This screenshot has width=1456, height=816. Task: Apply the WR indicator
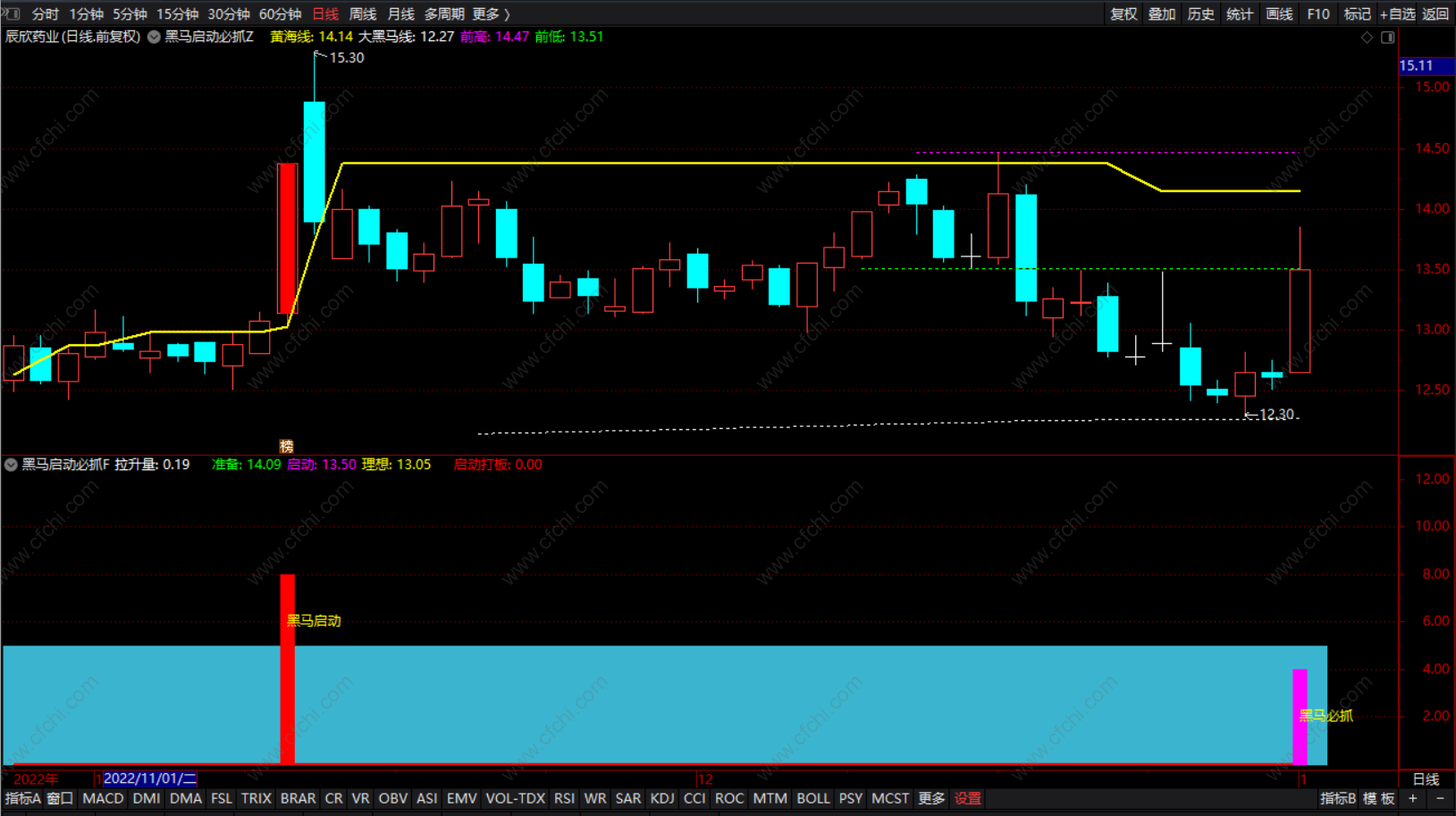[x=595, y=799]
